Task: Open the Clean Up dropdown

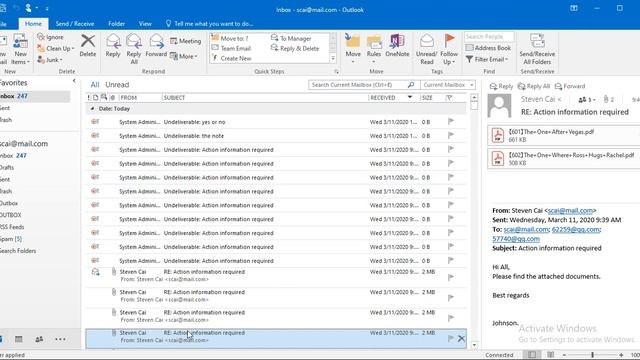Action: (56, 48)
